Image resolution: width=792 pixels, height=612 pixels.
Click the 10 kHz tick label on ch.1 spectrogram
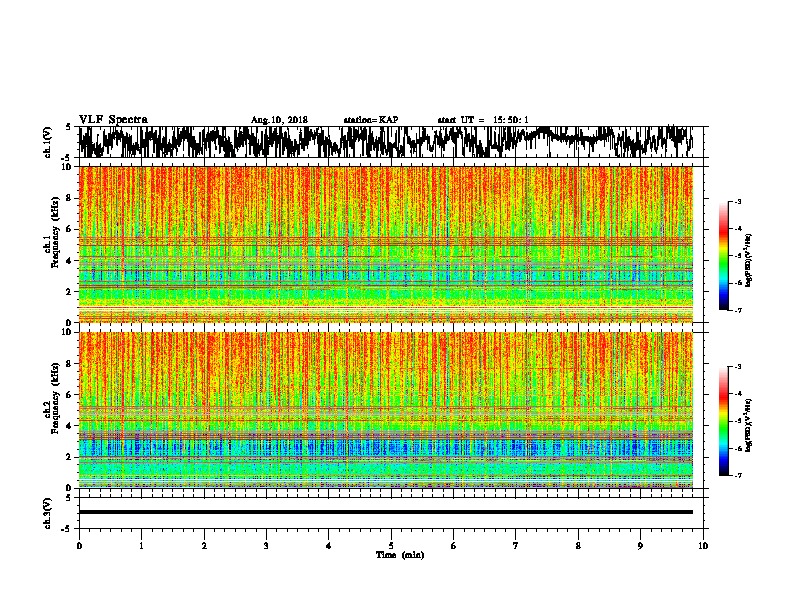[68, 167]
